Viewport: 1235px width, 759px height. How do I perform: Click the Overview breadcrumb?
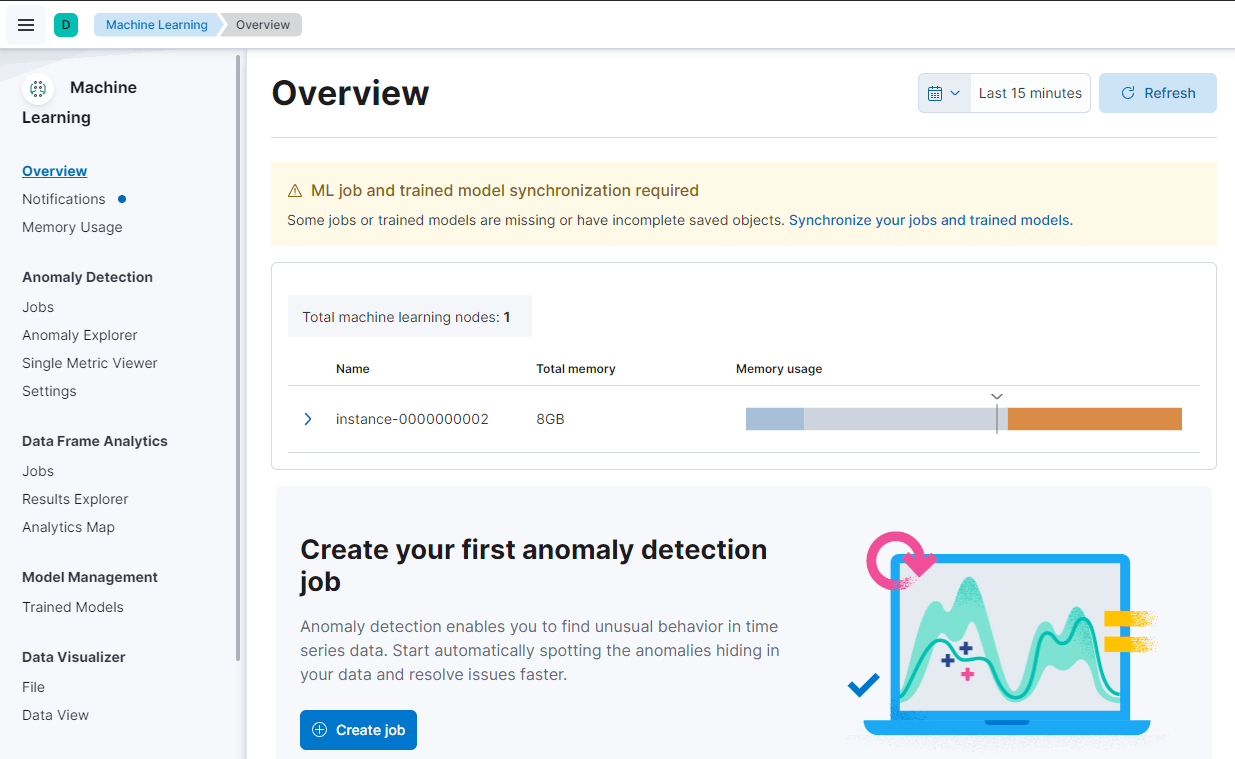click(x=261, y=24)
